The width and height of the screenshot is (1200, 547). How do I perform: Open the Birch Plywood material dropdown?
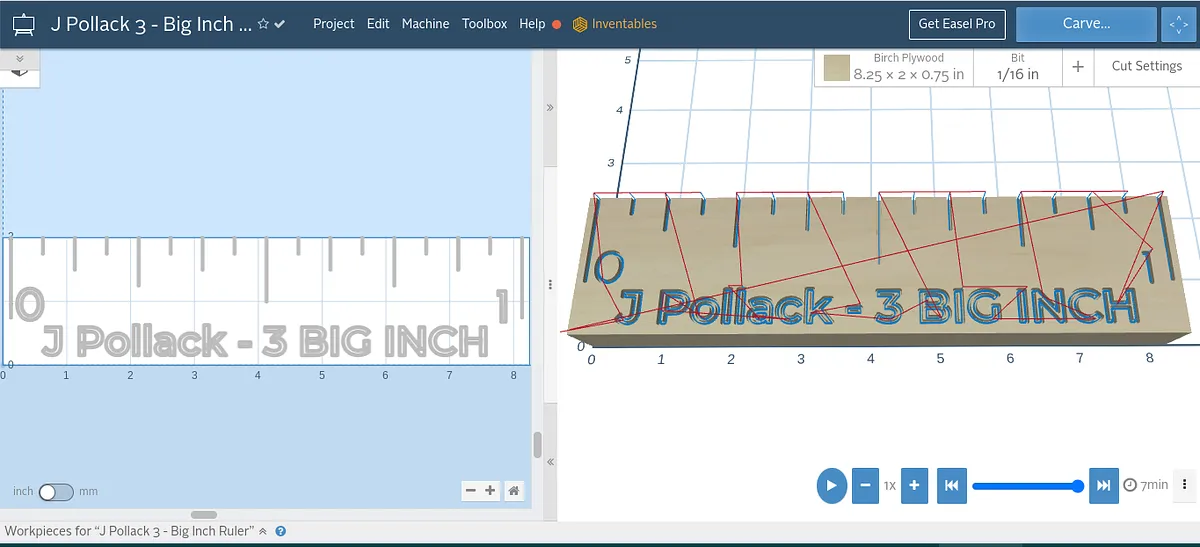894,67
